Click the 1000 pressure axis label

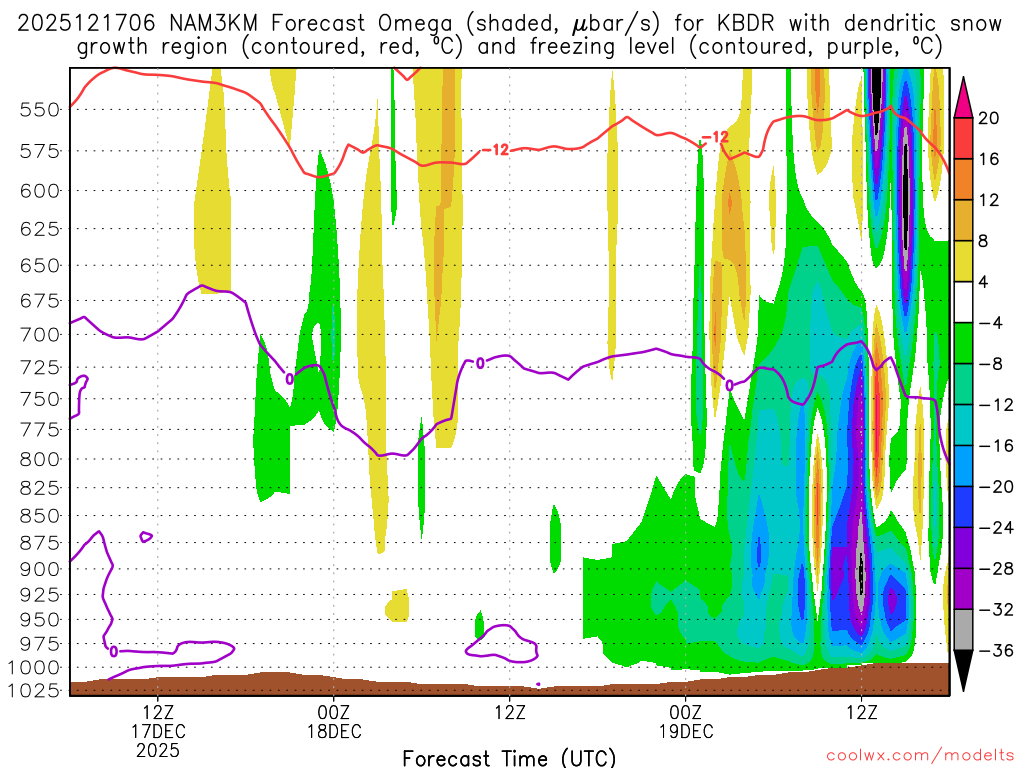34,667
